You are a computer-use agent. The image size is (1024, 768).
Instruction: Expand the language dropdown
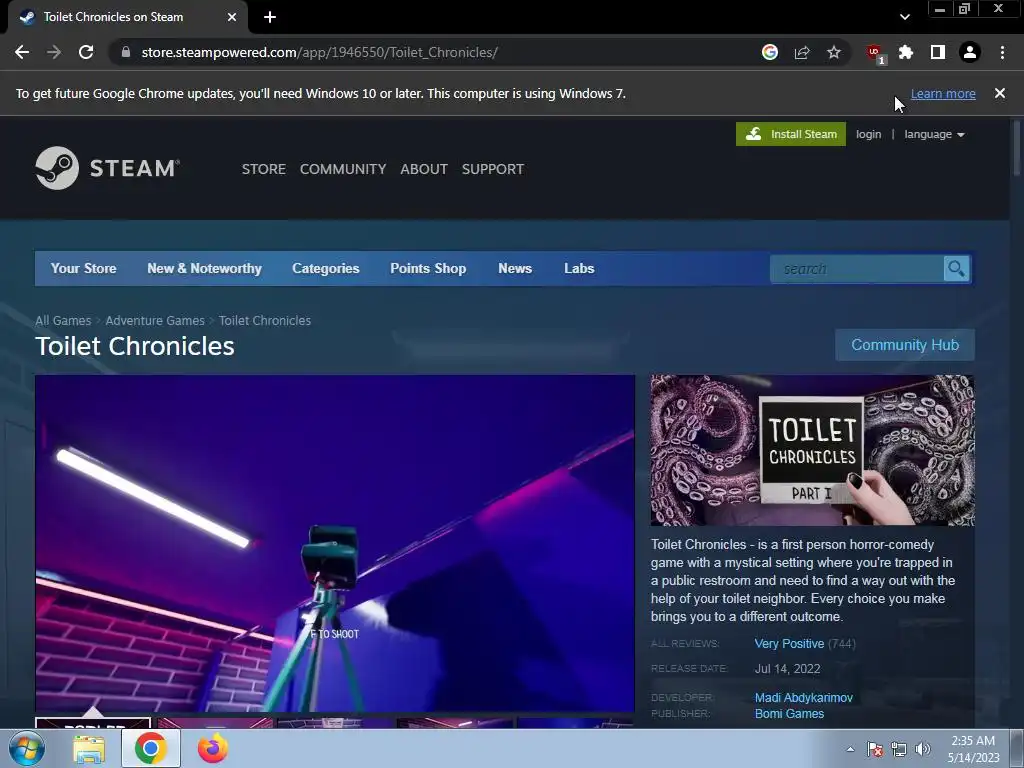934,134
